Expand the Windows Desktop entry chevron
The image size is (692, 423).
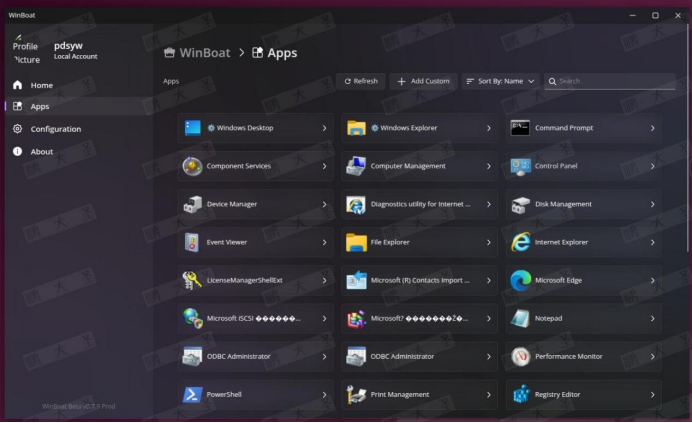pyautogui.click(x=324, y=128)
